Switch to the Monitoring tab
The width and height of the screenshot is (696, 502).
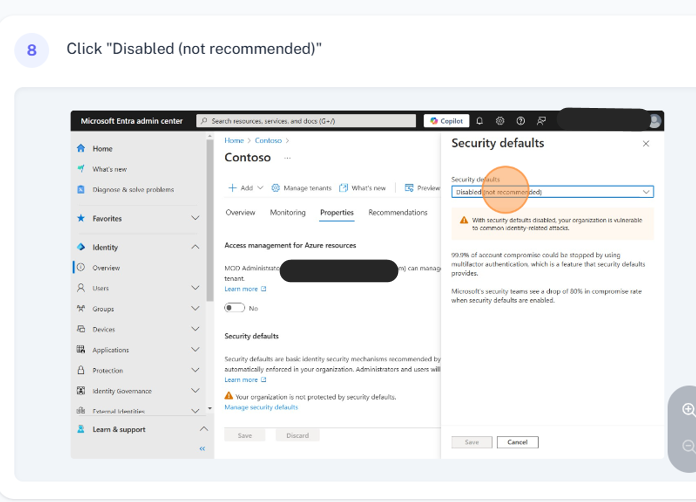(288, 212)
